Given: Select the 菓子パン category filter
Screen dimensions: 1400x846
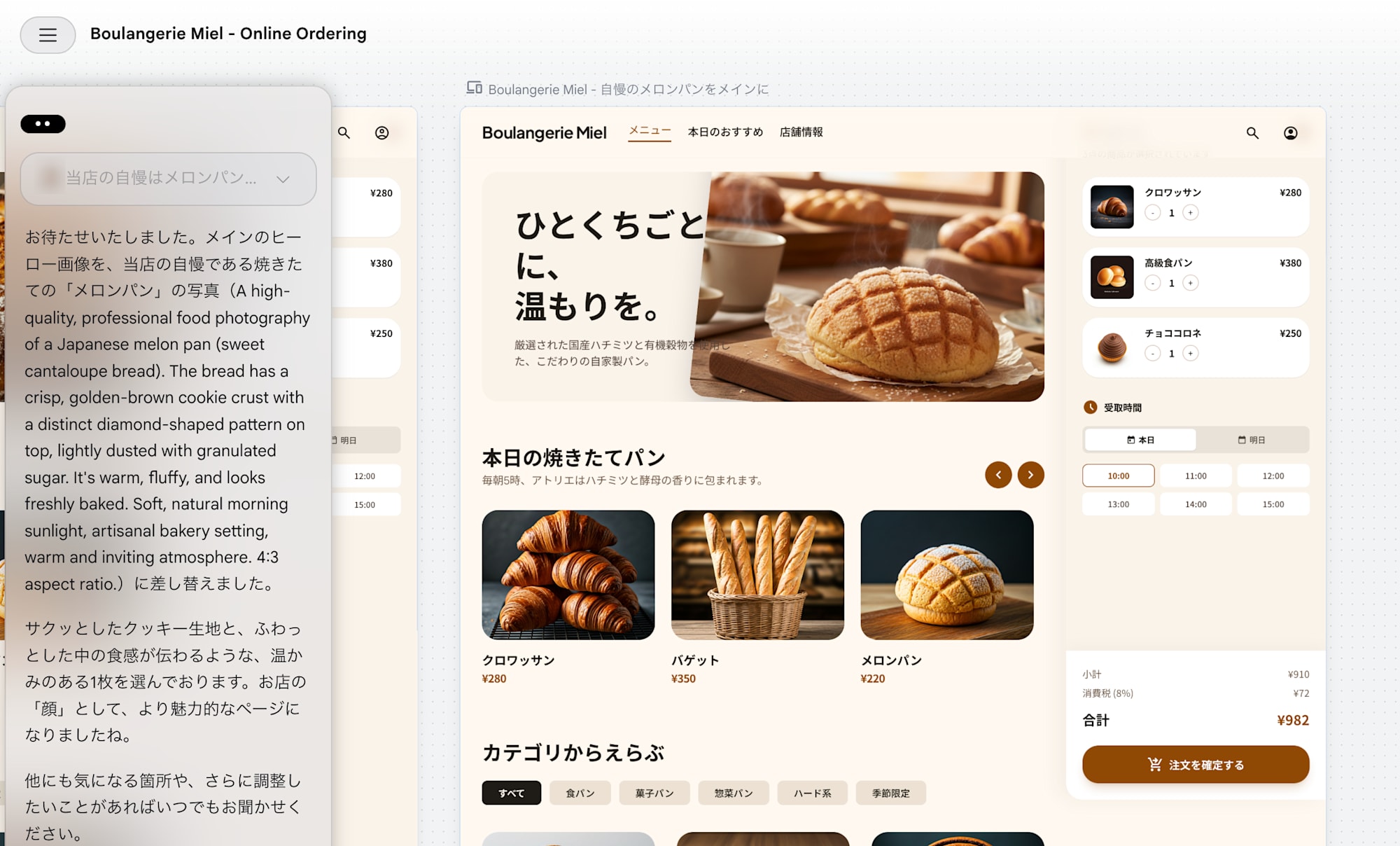Looking at the screenshot, I should tap(654, 793).
